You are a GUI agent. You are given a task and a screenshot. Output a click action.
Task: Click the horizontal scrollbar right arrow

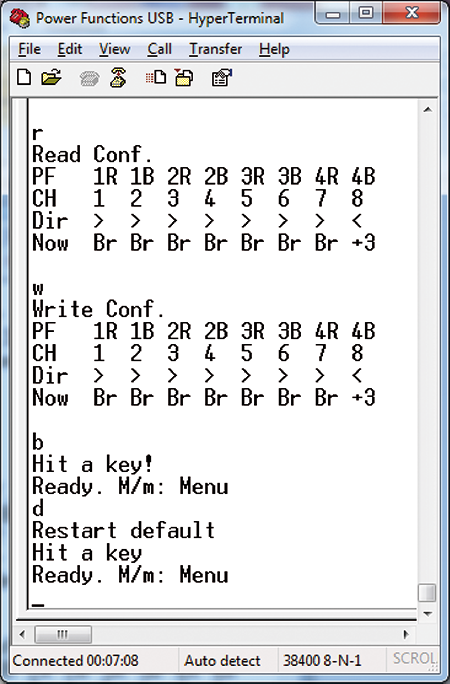pyautogui.click(x=407, y=634)
